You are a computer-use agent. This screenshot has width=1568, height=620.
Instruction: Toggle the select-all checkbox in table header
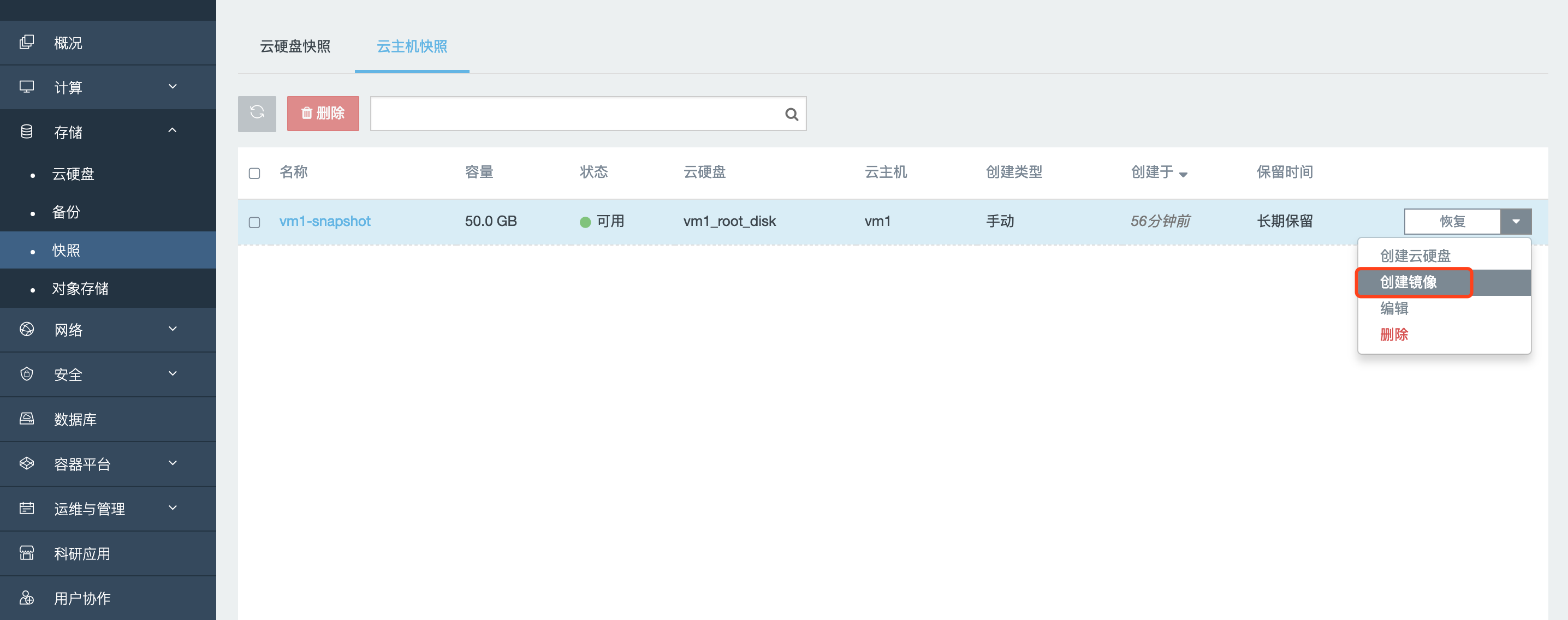coord(254,174)
